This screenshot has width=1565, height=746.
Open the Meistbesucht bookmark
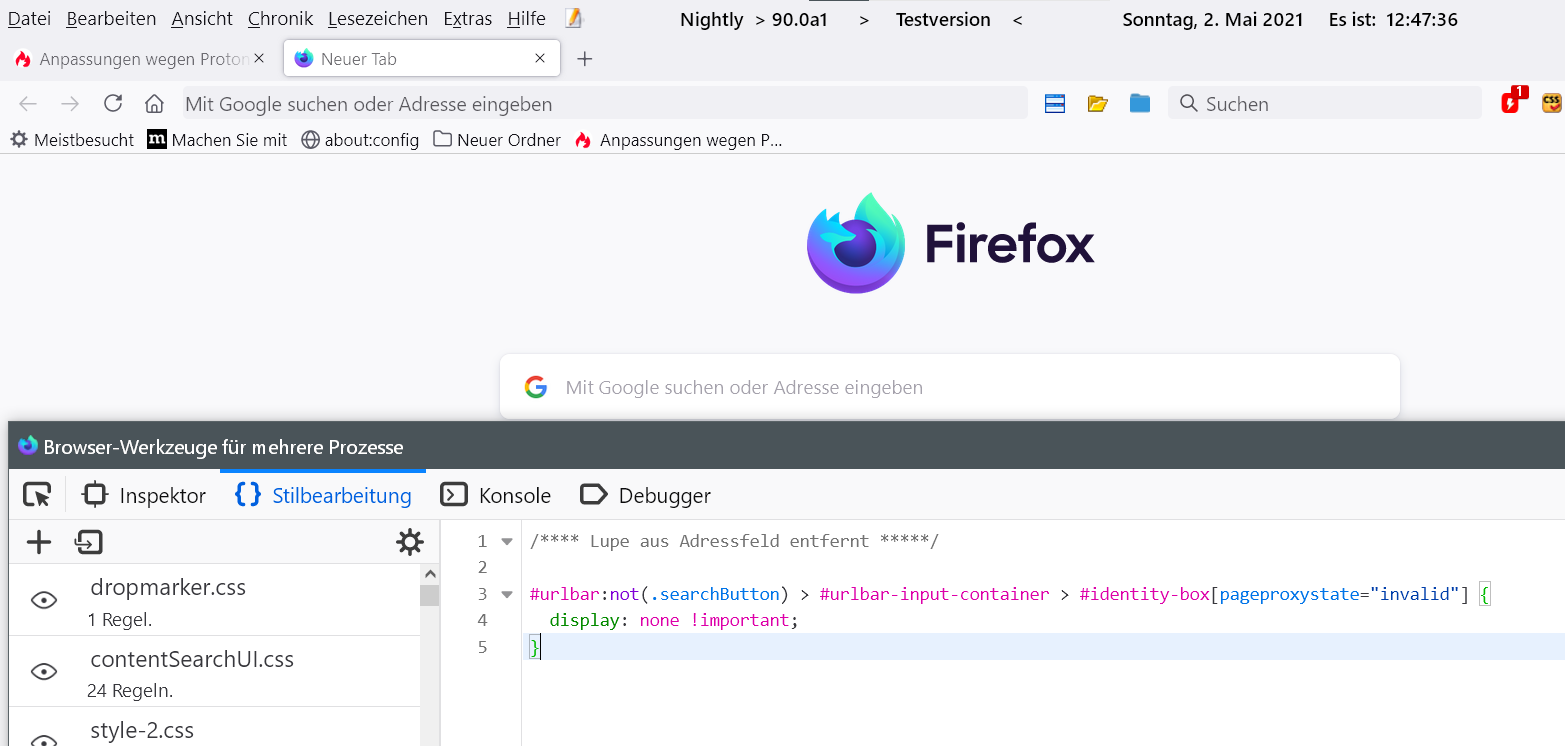(72, 140)
